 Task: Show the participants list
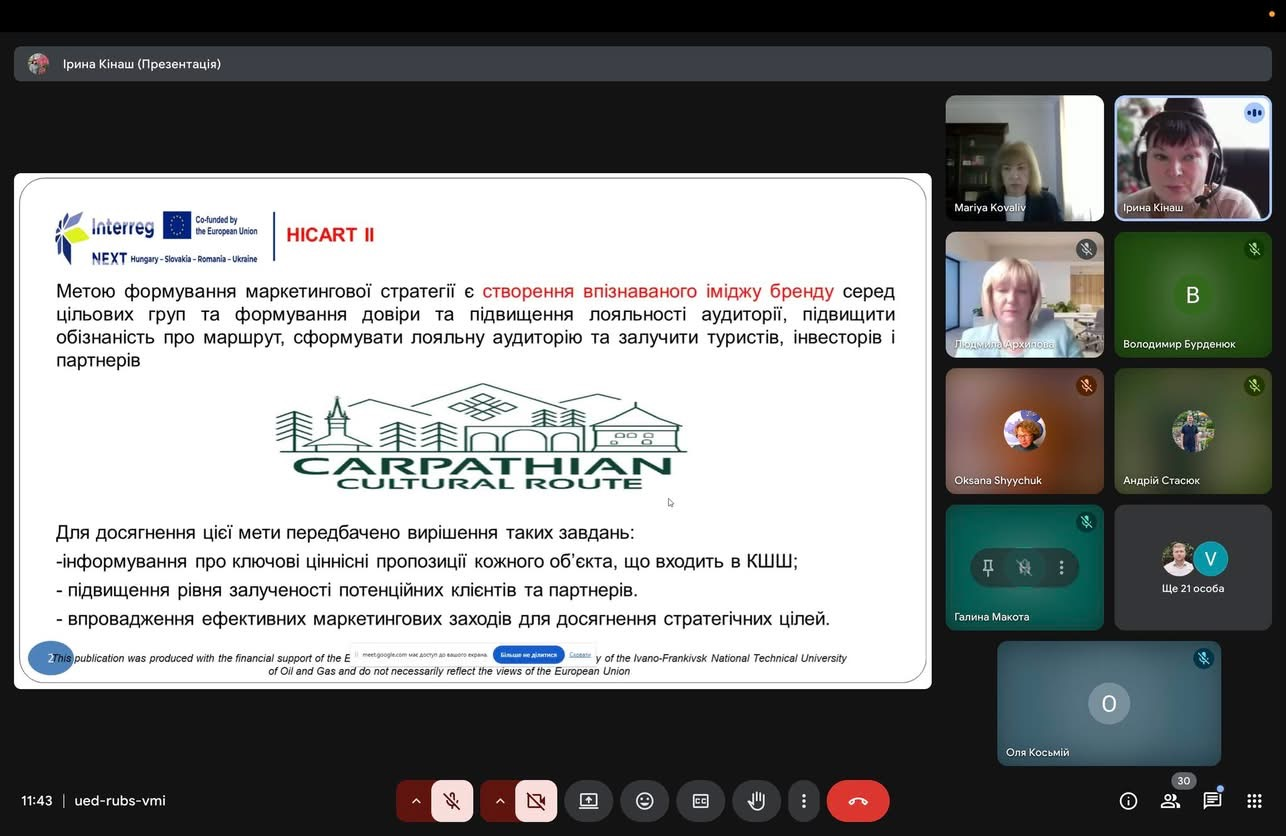click(1170, 801)
